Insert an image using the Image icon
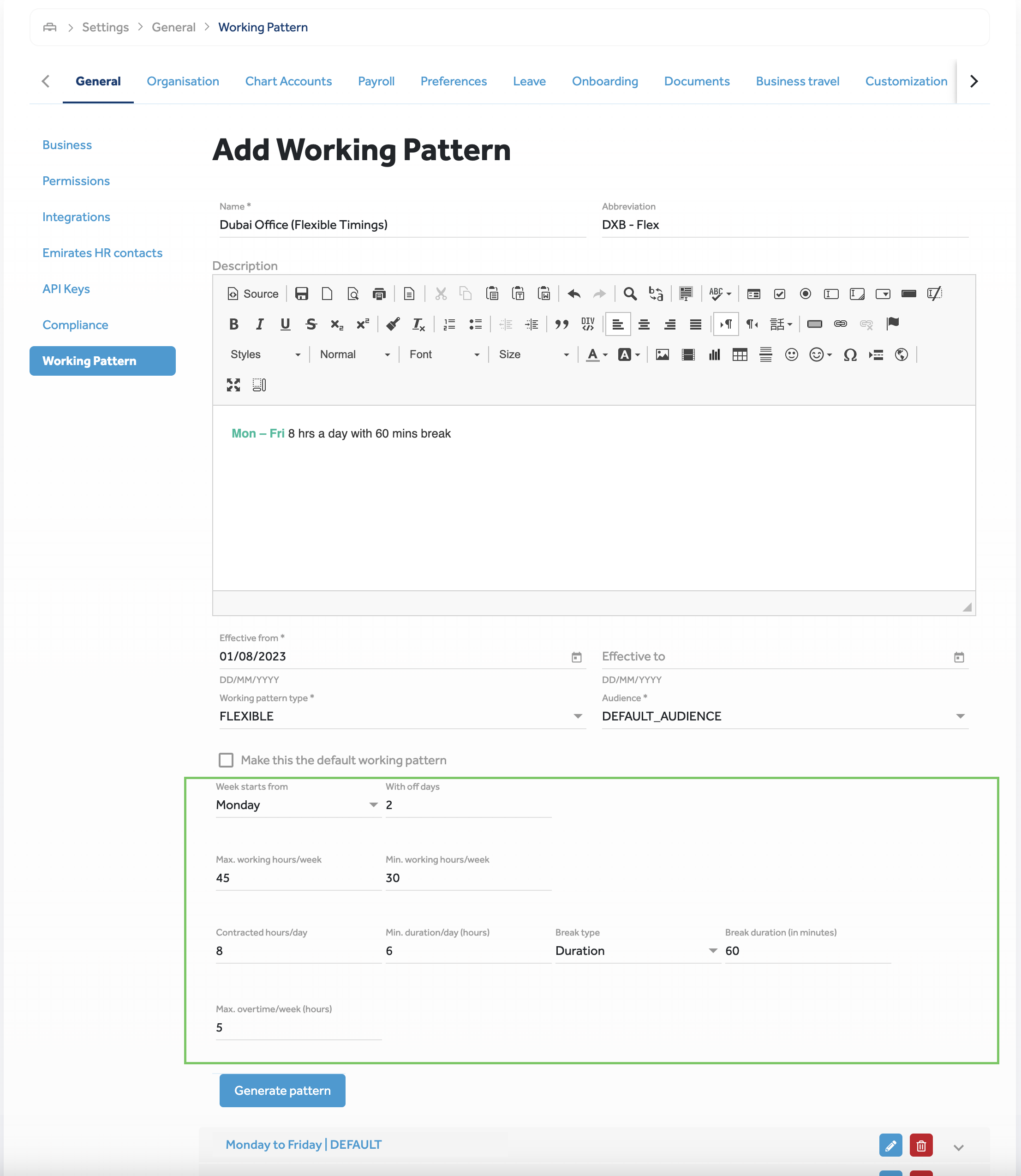The height and width of the screenshot is (1176, 1021). click(x=662, y=354)
